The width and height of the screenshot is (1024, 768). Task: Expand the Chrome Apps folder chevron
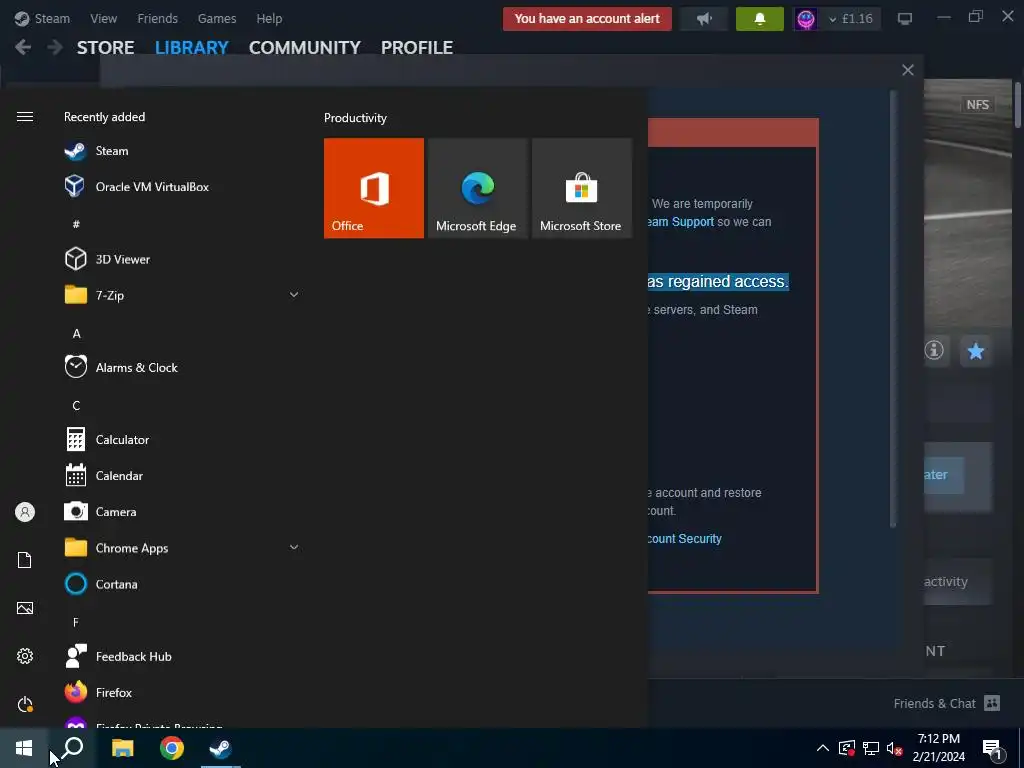pos(294,547)
